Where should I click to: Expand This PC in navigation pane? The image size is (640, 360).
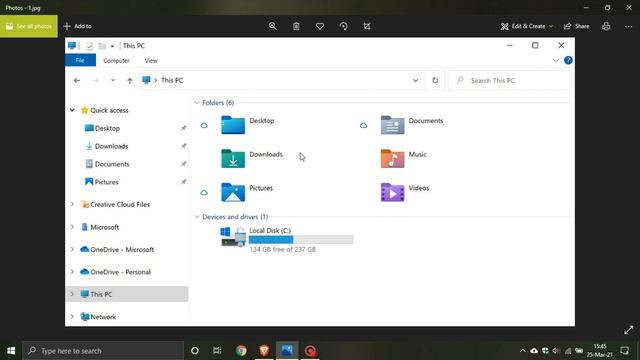pos(72,294)
